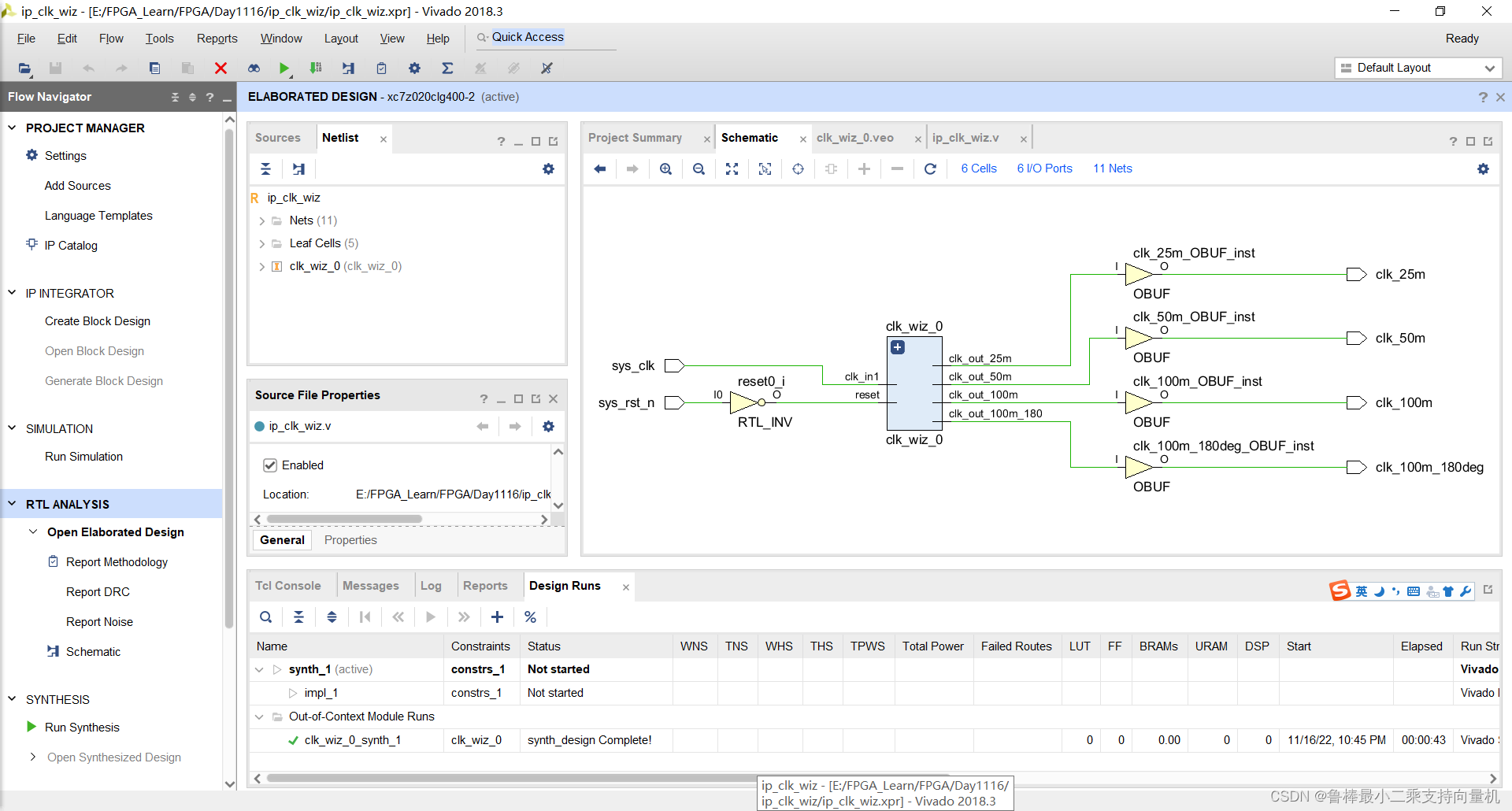Open the clk_wiz_0.veo tab
The height and width of the screenshot is (811, 1512).
pos(855,138)
